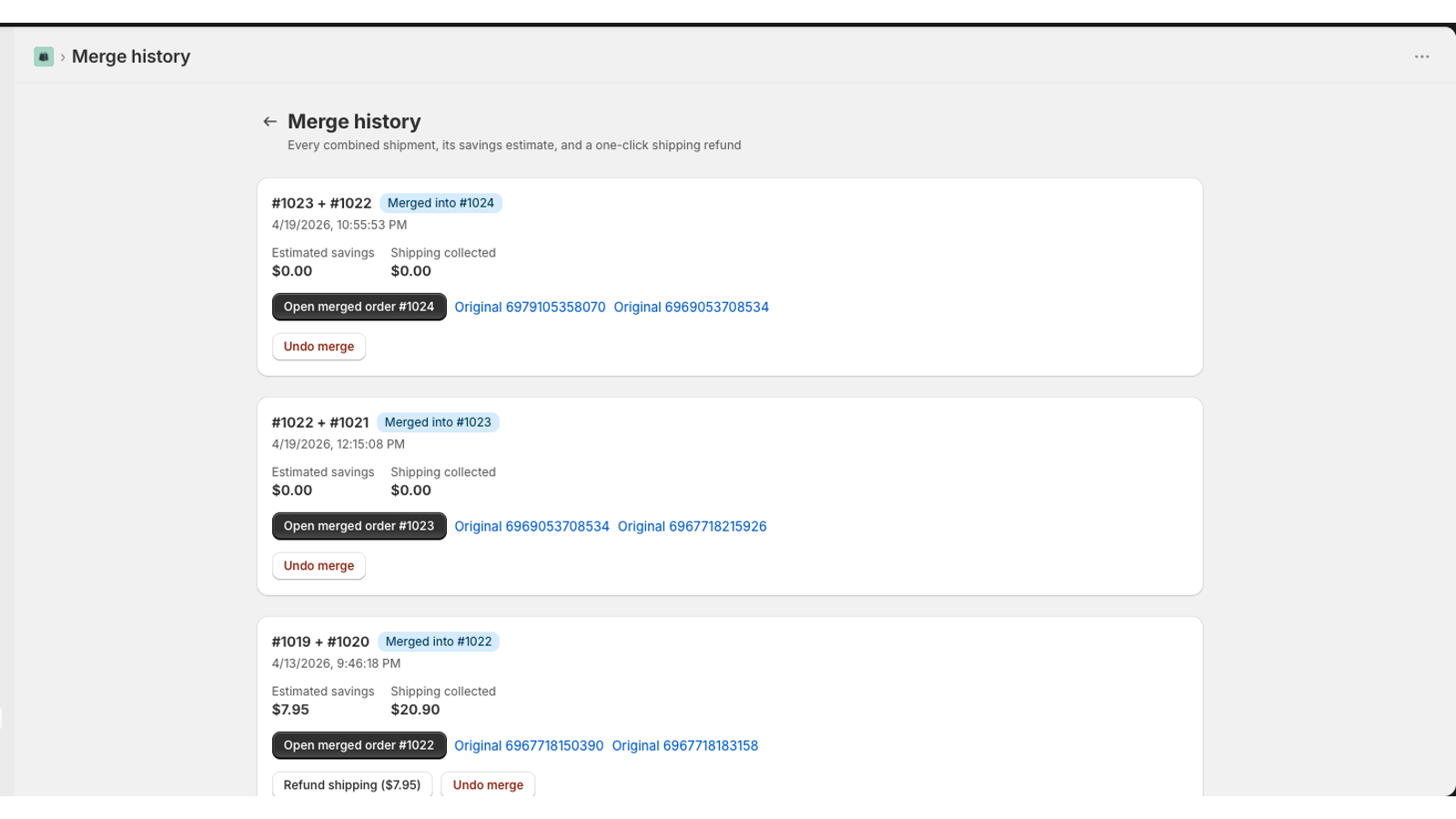Image resolution: width=1456 pixels, height=819 pixels.
Task: Open Original 6979105358070 link
Action: (x=530, y=308)
